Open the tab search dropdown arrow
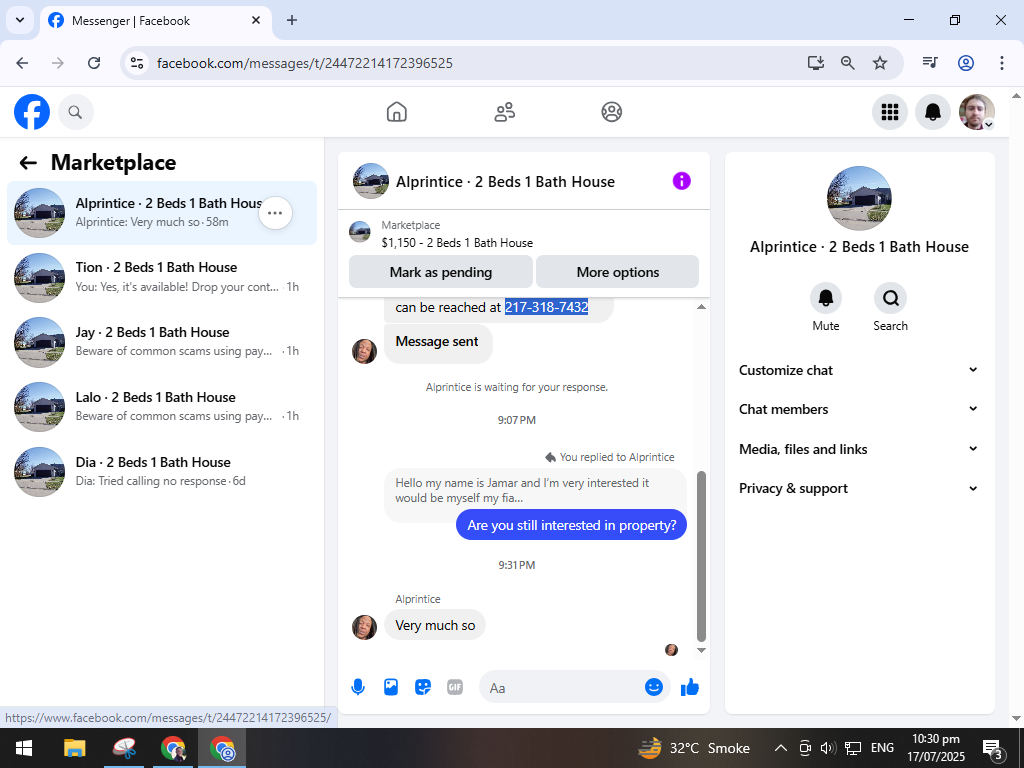The width and height of the screenshot is (1024, 768). (x=20, y=20)
